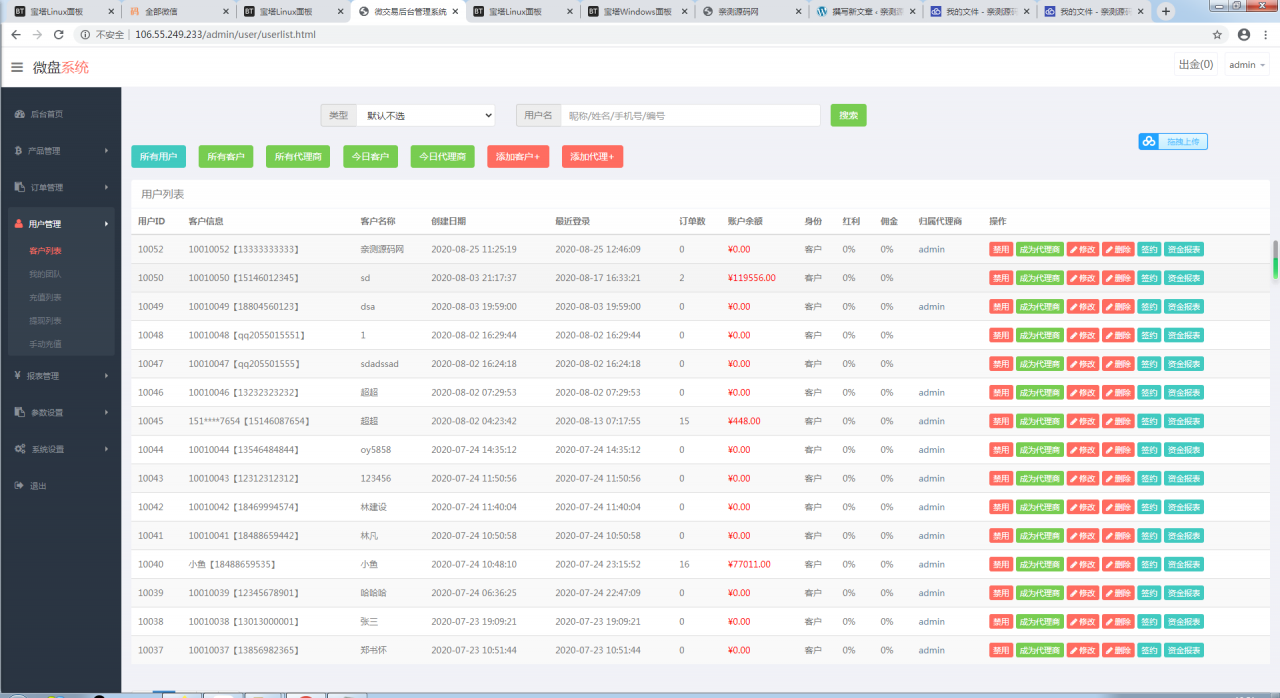Image resolution: width=1280 pixels, height=698 pixels.
Task: Click 修改 pencil button for user 10045
Action: (x=1083, y=421)
